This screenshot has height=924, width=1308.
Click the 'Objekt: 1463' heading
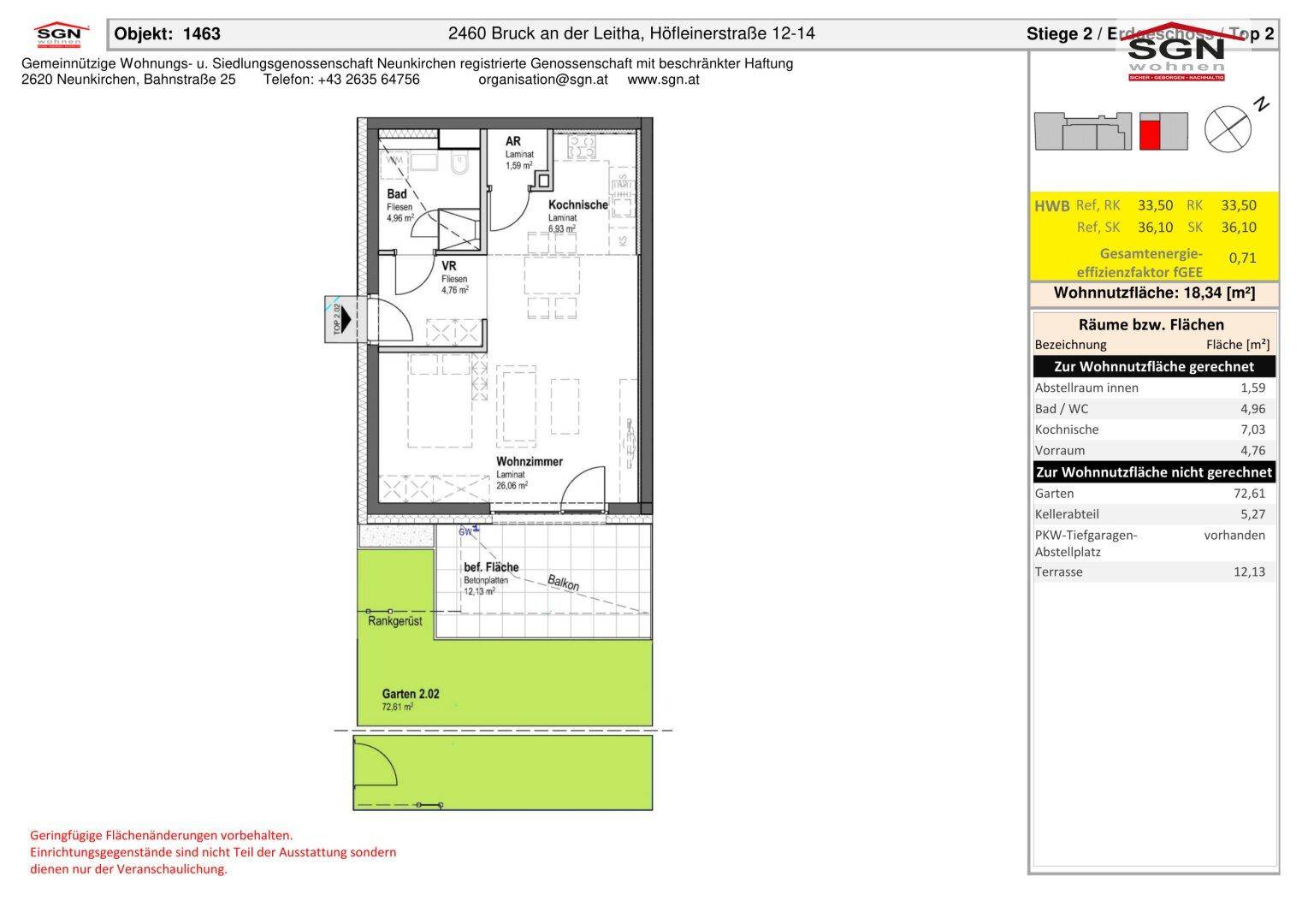click(x=168, y=34)
